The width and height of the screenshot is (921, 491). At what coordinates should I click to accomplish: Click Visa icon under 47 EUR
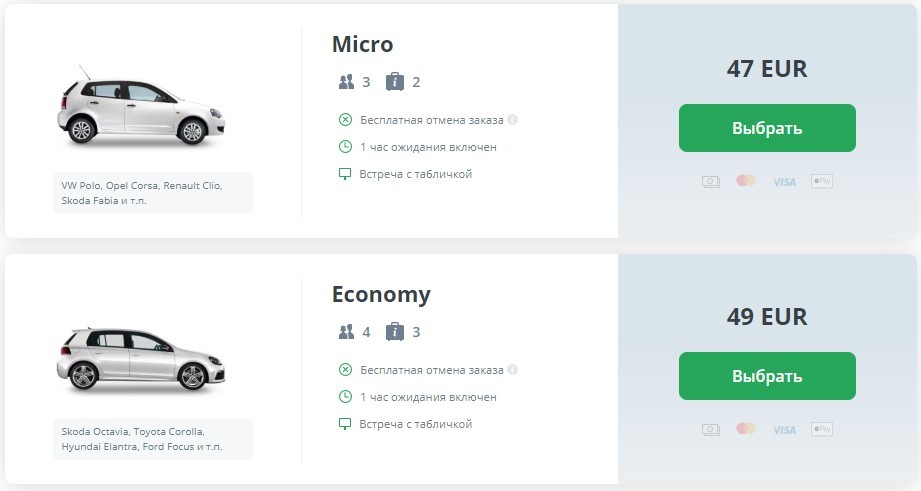784,182
